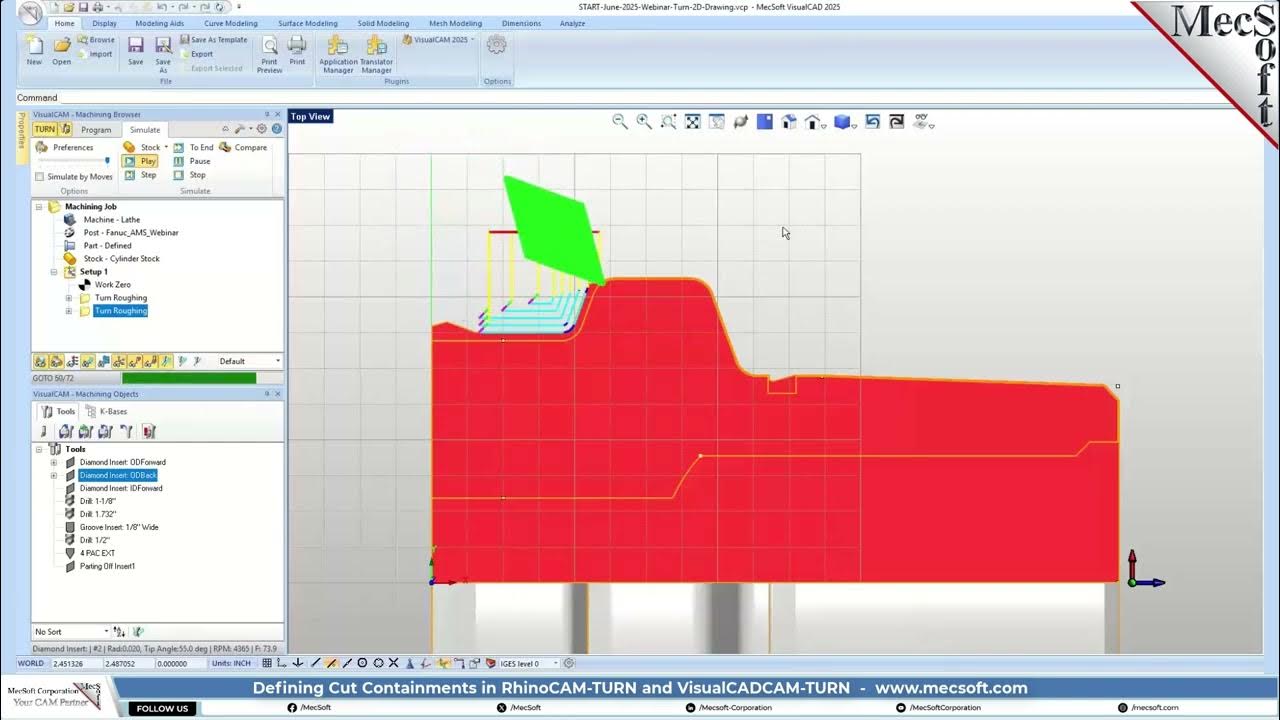Open the Options gear in the ribbon

point(496,45)
